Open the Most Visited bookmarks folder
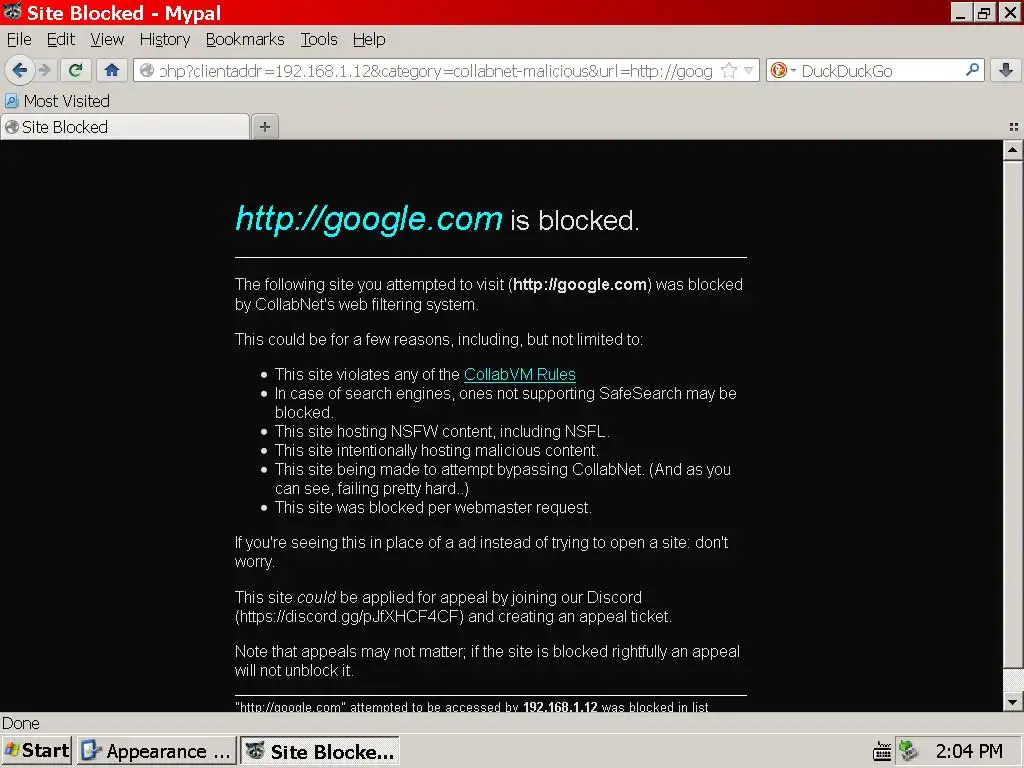The width and height of the screenshot is (1024, 768). click(57, 101)
